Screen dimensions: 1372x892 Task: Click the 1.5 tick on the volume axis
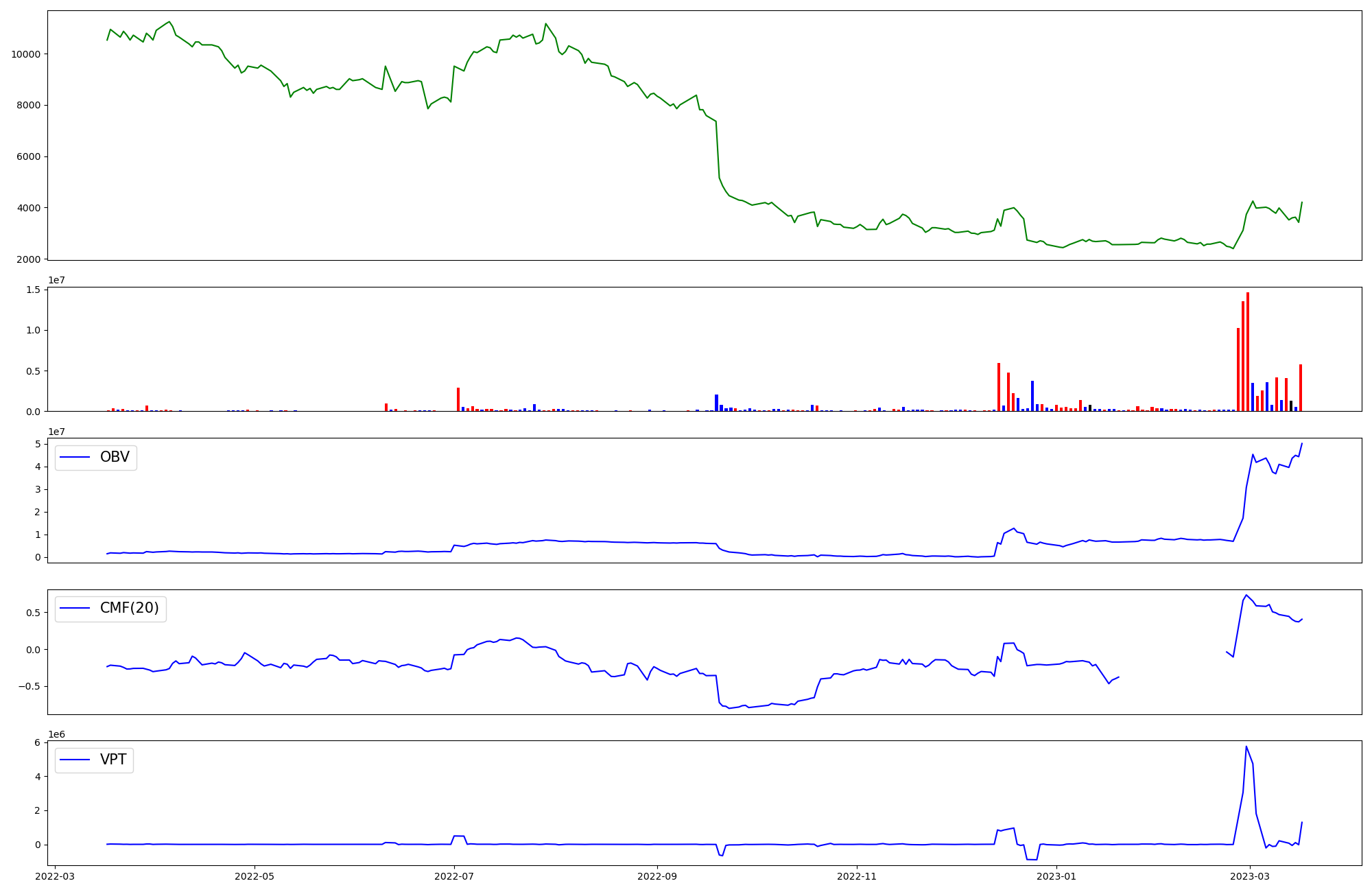tap(34, 290)
